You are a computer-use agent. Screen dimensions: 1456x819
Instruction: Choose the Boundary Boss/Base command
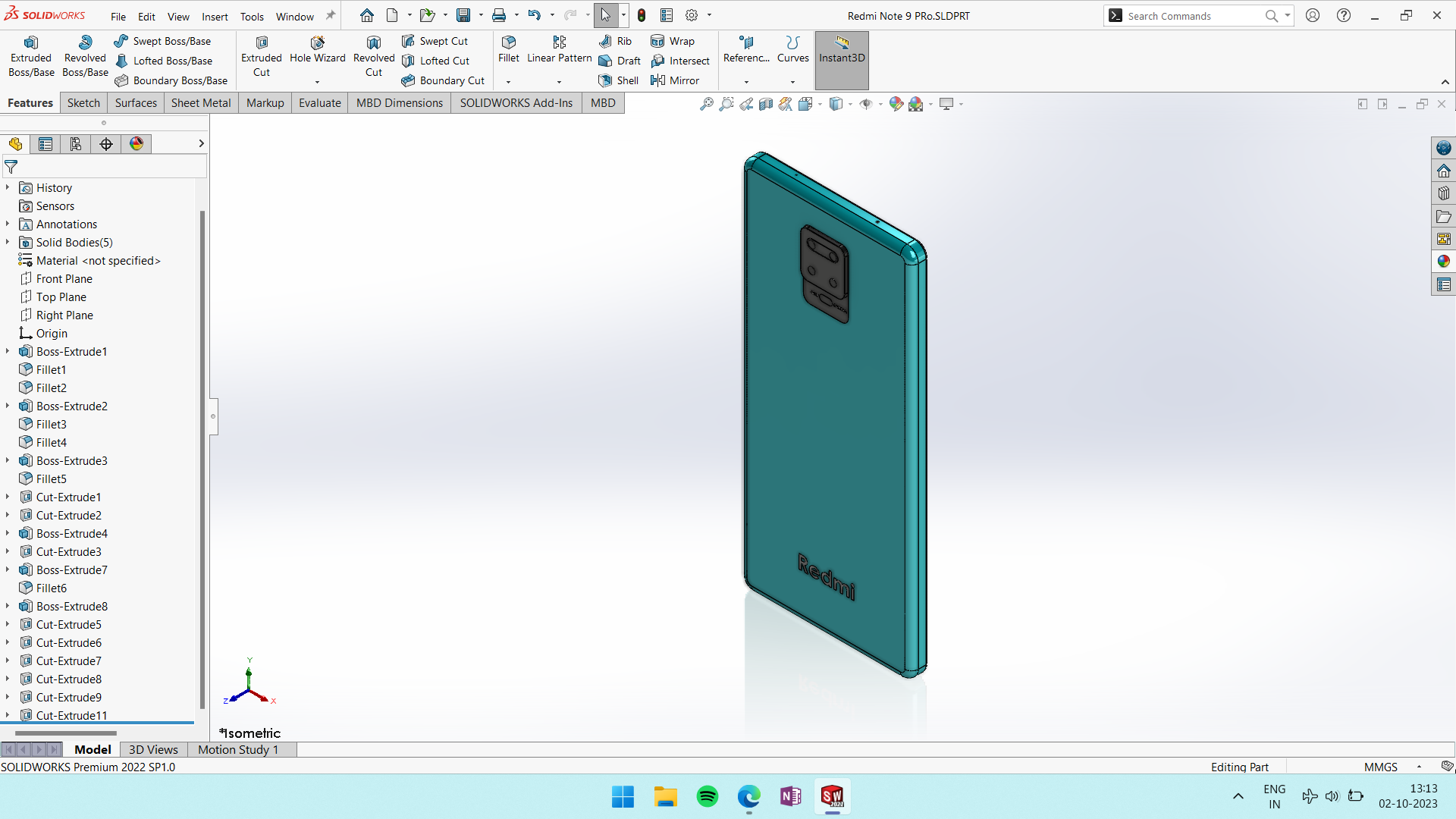pyautogui.click(x=171, y=80)
